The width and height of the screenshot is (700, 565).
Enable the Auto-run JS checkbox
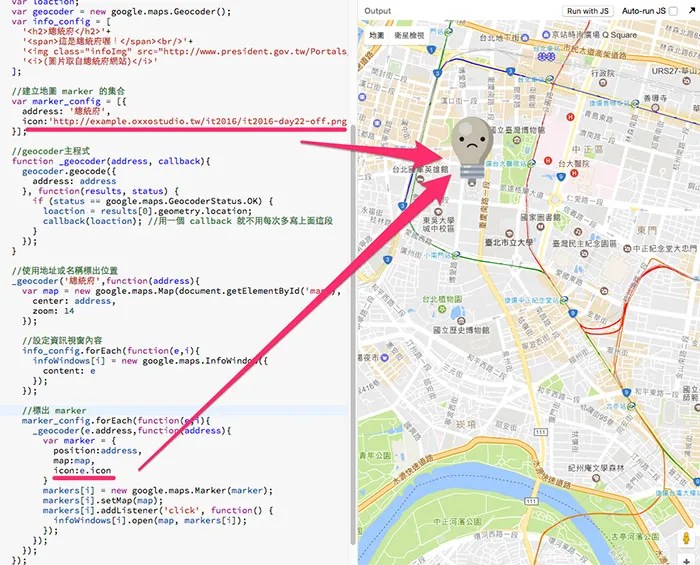[673, 11]
